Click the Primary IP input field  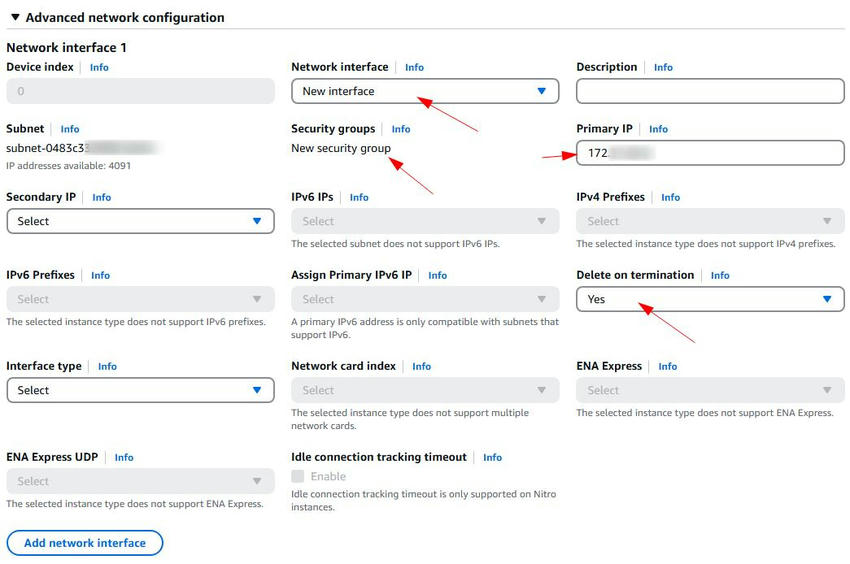[x=710, y=153]
